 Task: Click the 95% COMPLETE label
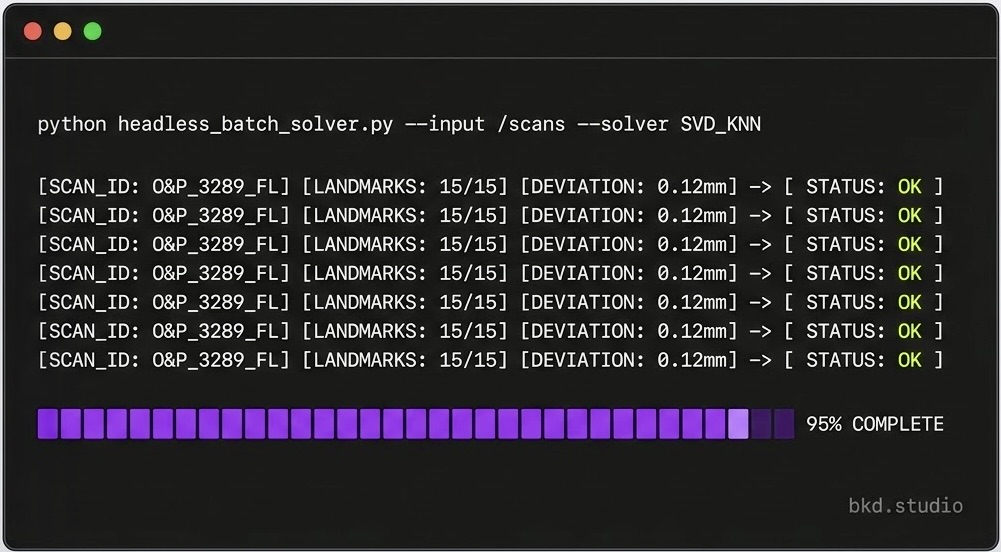(875, 424)
